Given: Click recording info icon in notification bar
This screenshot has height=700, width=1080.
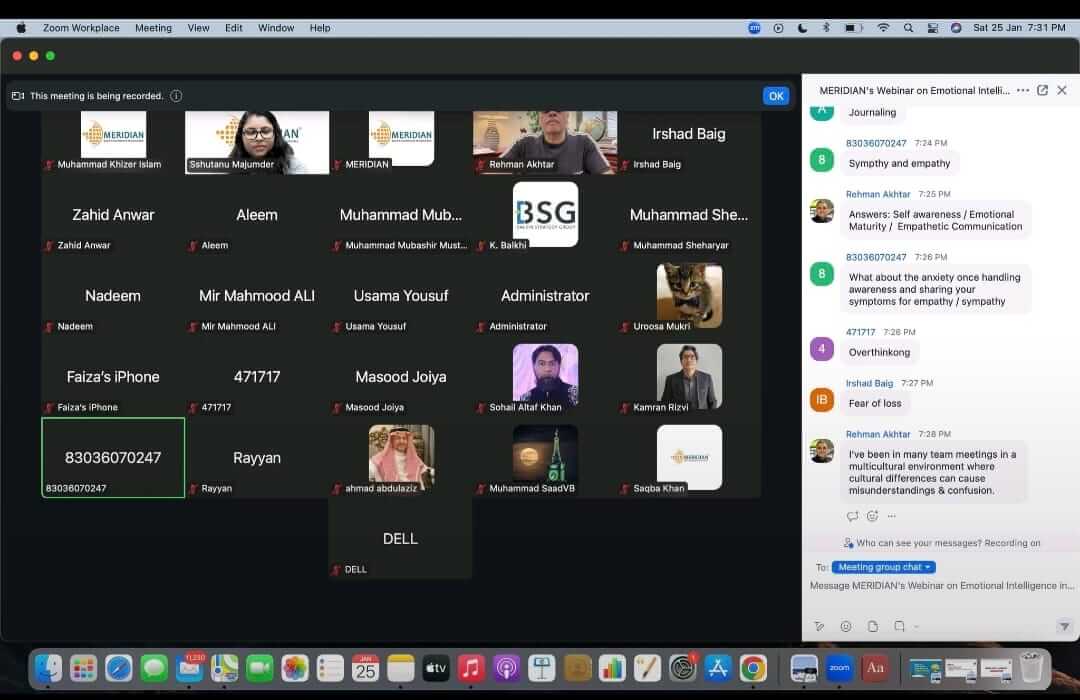Looking at the screenshot, I should tap(176, 96).
